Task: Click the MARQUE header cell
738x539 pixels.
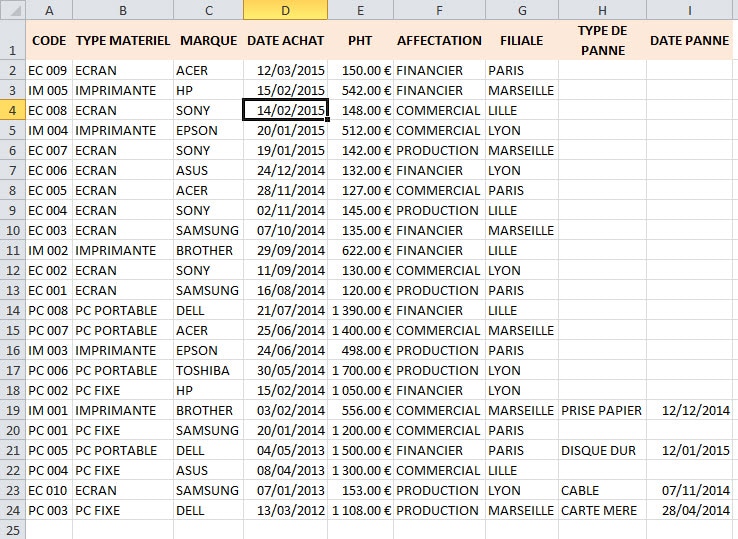Action: [209, 40]
